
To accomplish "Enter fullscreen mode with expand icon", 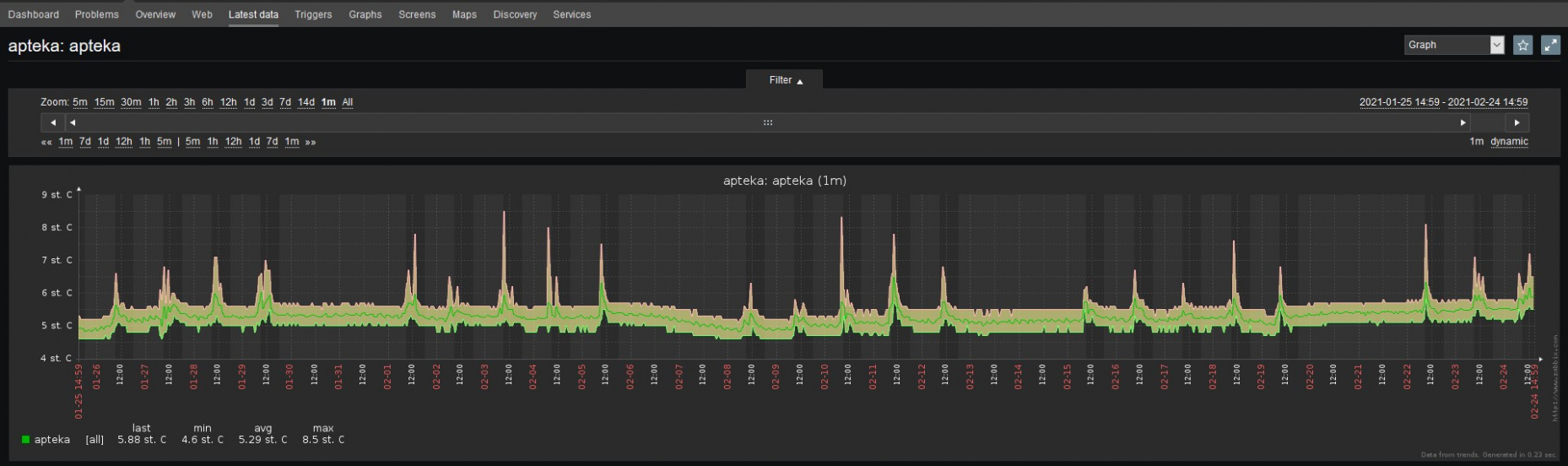I will click(1550, 46).
